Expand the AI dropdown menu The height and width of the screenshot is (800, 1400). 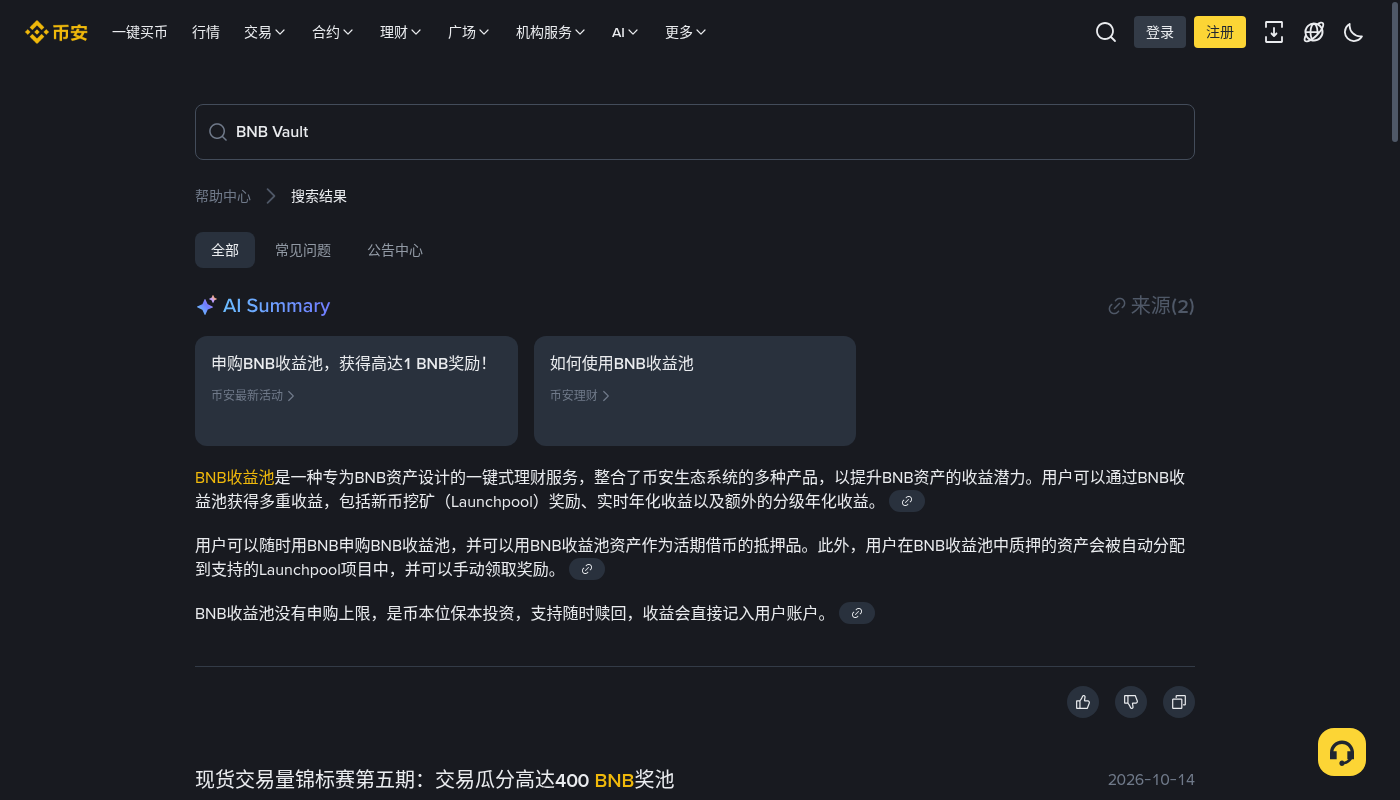coord(626,32)
